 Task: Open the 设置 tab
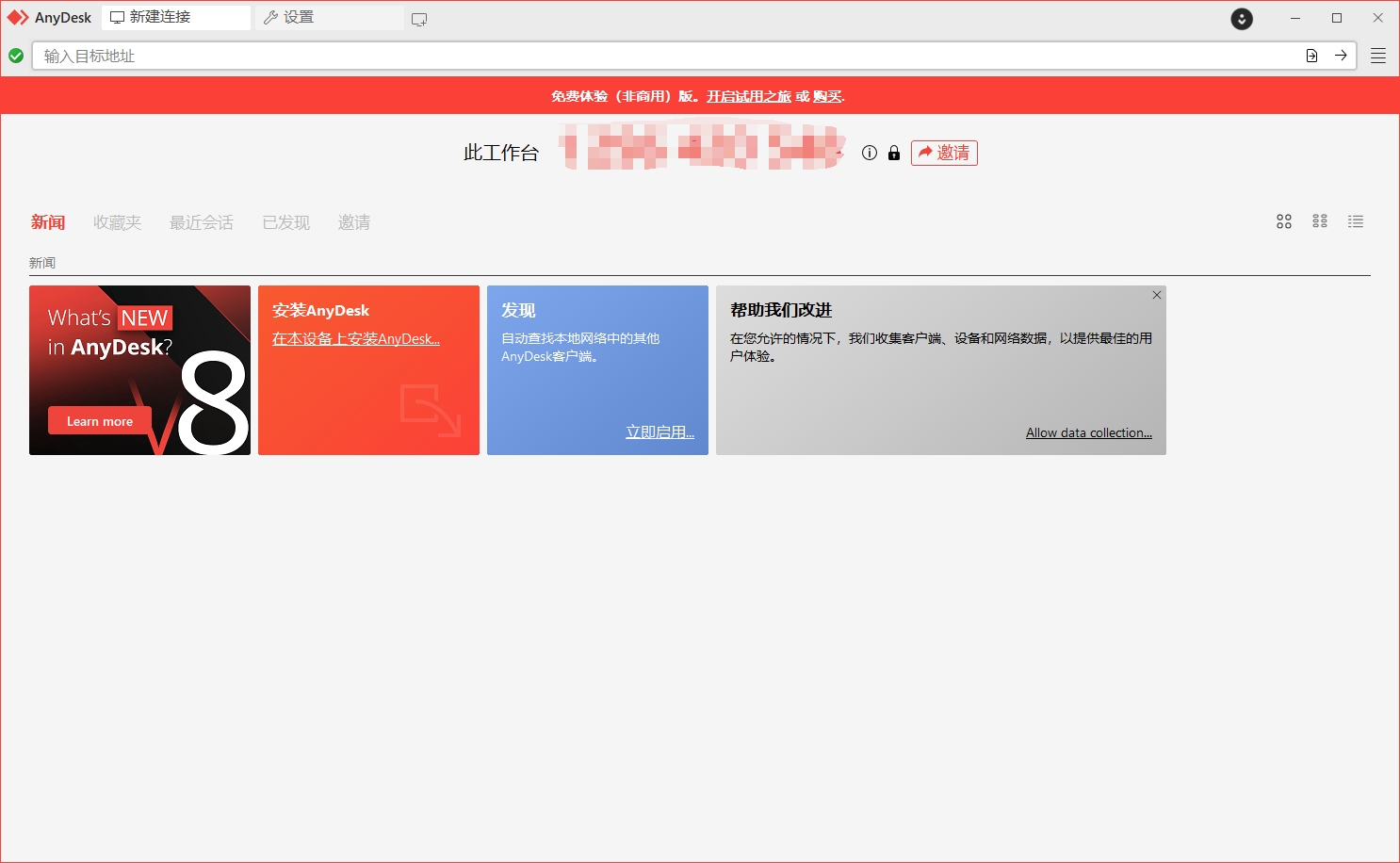click(329, 18)
